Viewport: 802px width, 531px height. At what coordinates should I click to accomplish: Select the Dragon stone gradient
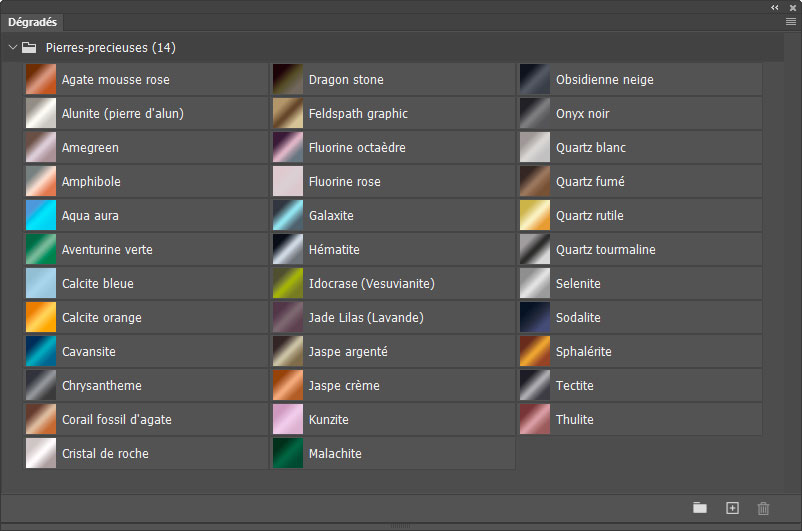tap(288, 80)
